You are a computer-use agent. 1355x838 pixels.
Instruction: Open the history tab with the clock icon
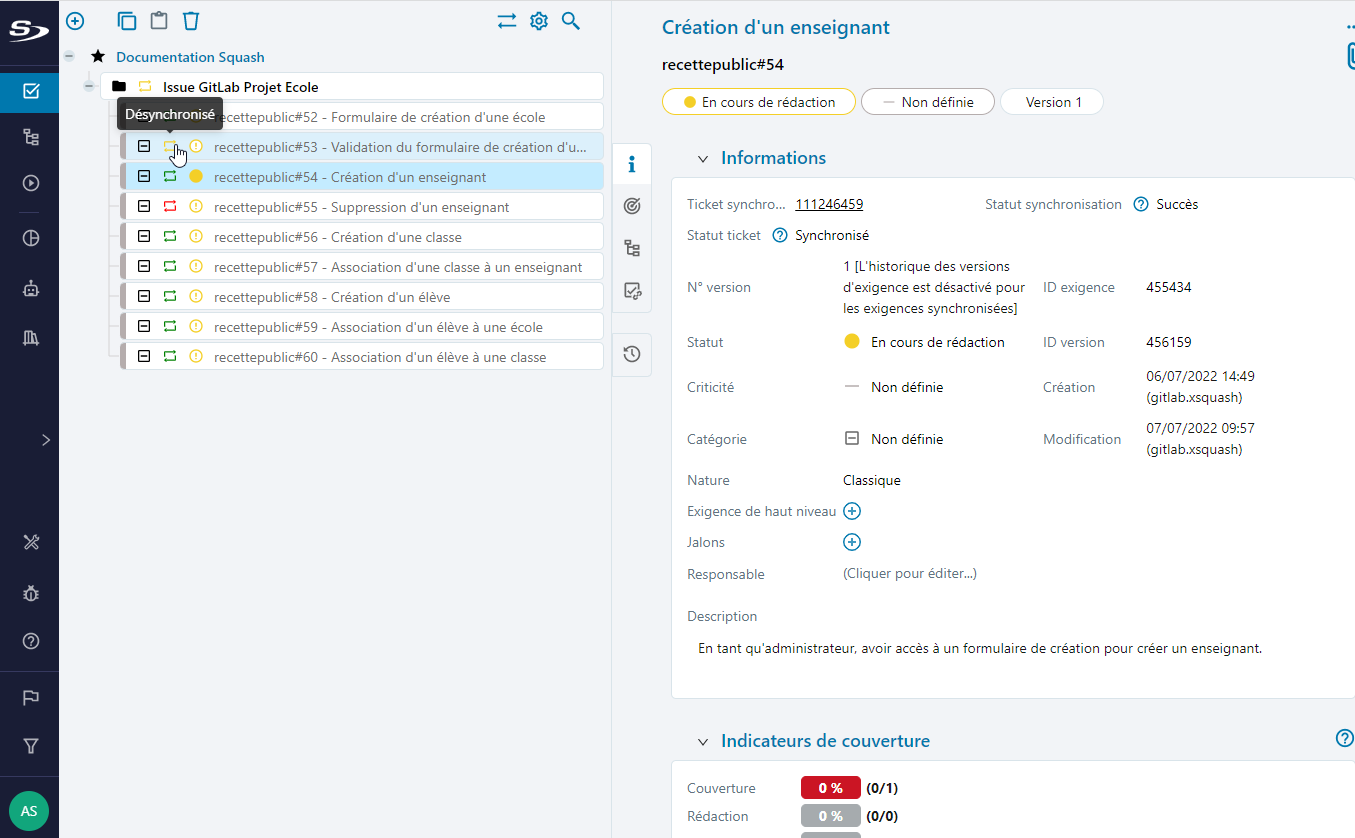pyautogui.click(x=631, y=354)
